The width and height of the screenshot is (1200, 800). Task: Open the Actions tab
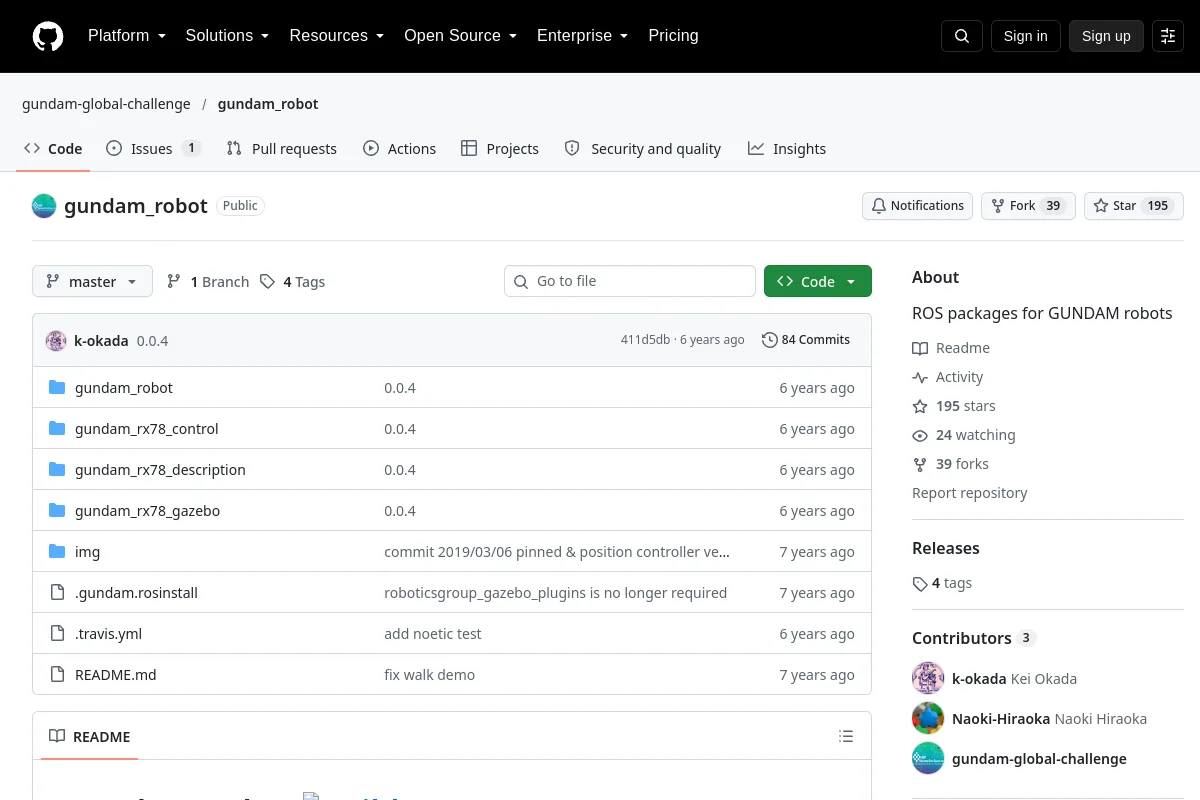[399, 149]
